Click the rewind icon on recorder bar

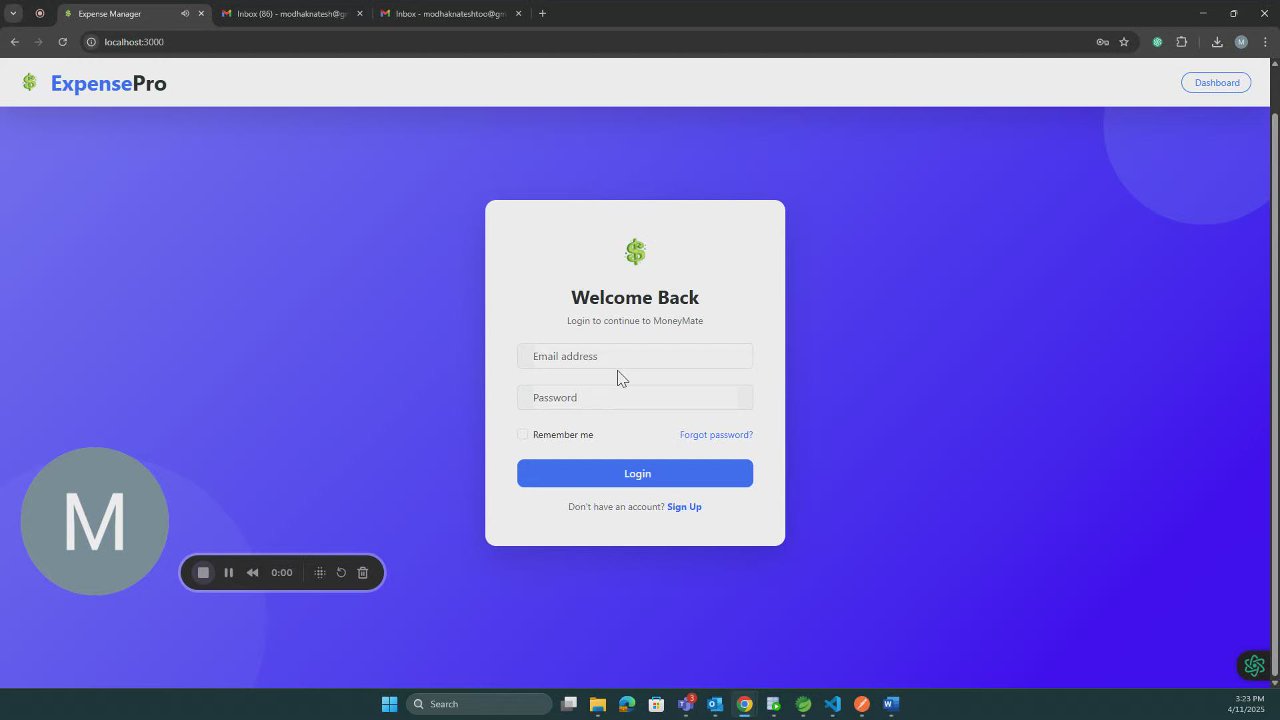(253, 573)
